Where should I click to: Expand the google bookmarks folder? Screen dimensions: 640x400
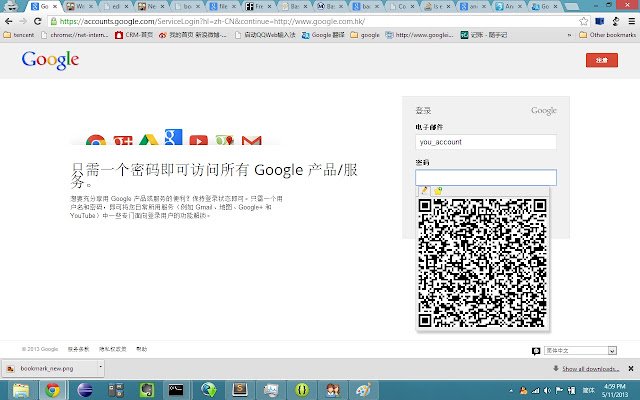(x=365, y=35)
